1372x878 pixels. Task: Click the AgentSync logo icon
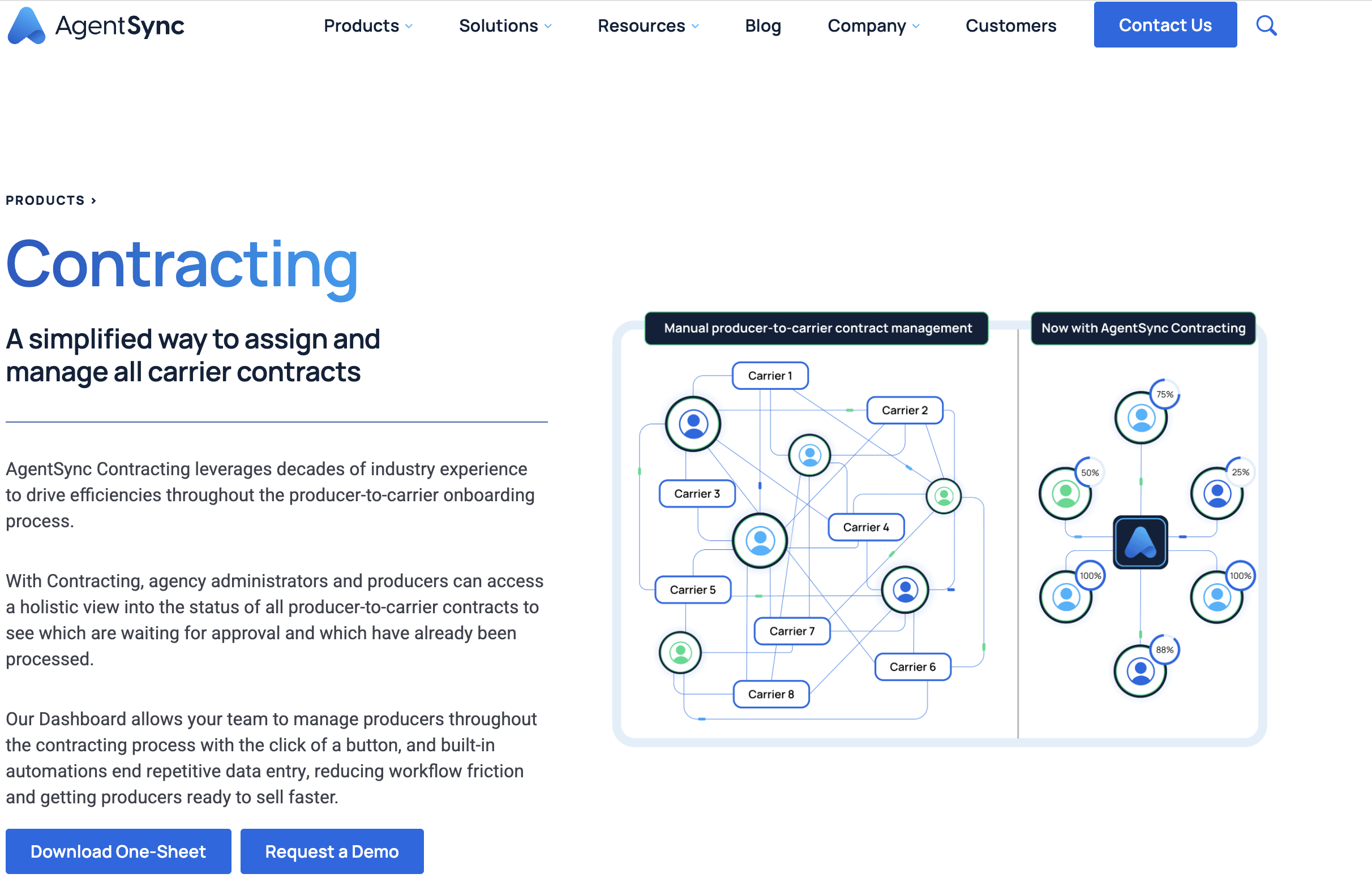point(25,25)
